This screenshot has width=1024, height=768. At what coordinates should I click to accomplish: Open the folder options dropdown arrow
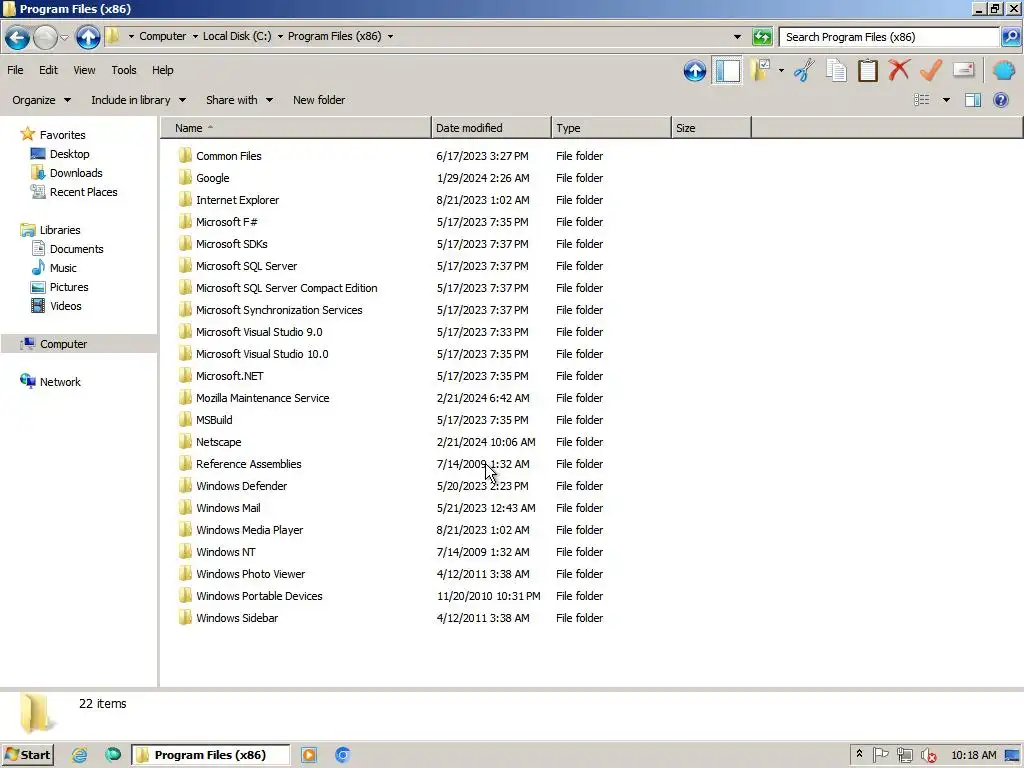tap(781, 71)
